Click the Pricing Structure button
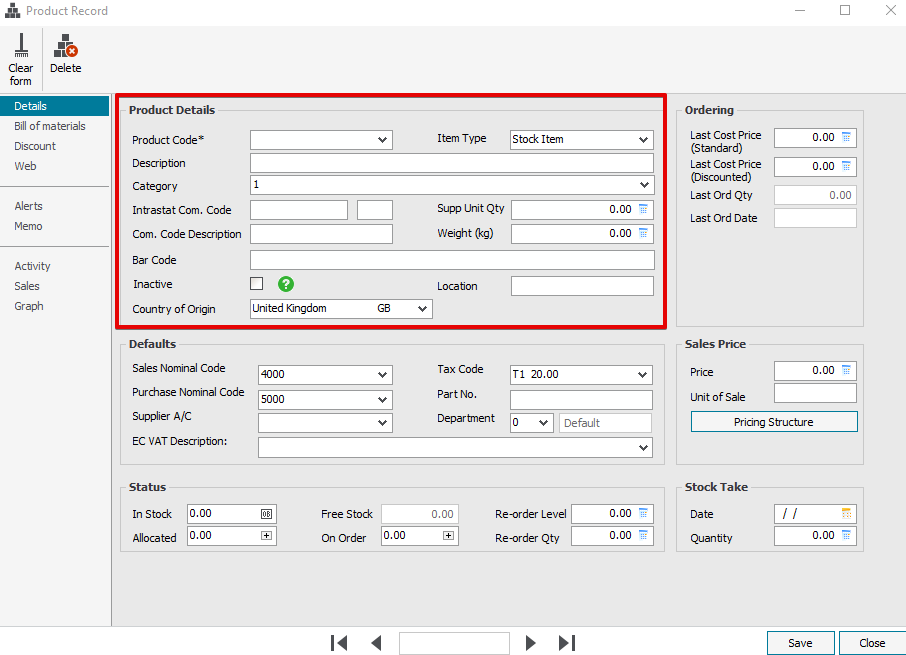 (773, 422)
